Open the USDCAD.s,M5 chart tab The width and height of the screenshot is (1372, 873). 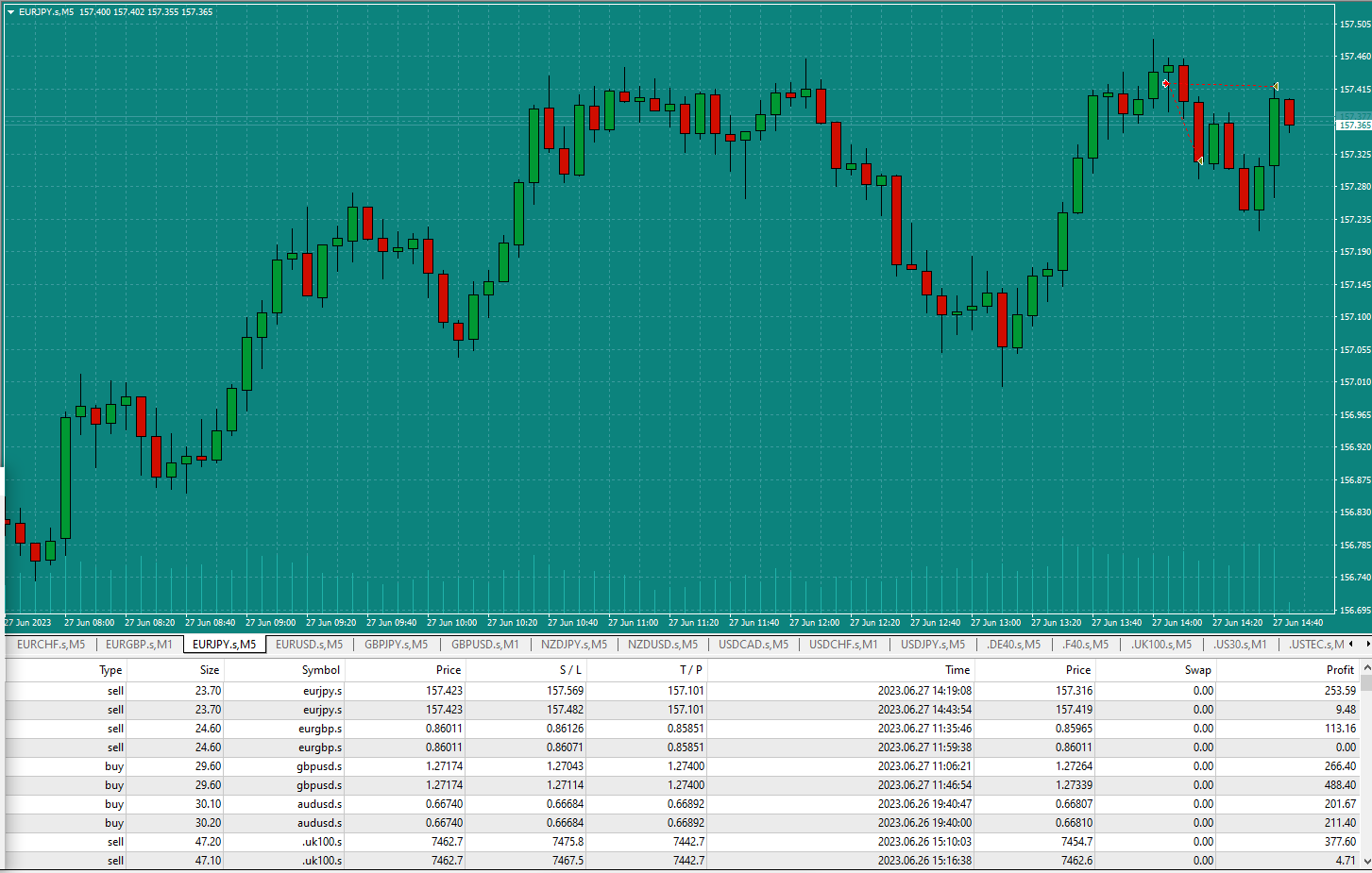(753, 645)
